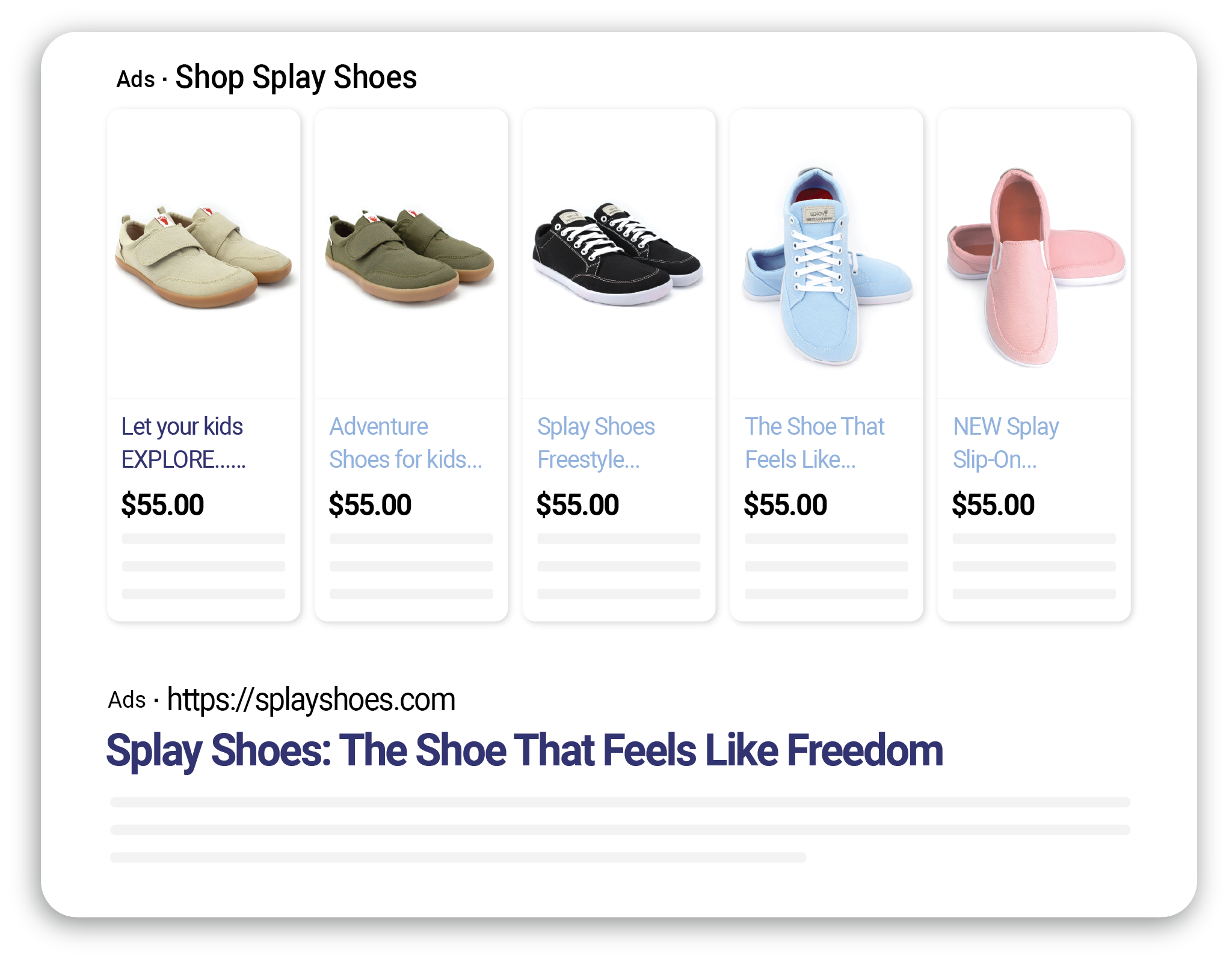Open the beige kids shoe product image
The width and height of the screenshot is (1232, 962).
pyautogui.click(x=203, y=257)
